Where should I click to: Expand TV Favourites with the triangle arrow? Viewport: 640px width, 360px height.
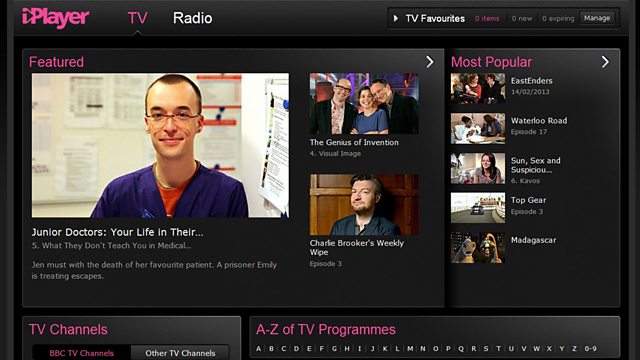pos(396,18)
